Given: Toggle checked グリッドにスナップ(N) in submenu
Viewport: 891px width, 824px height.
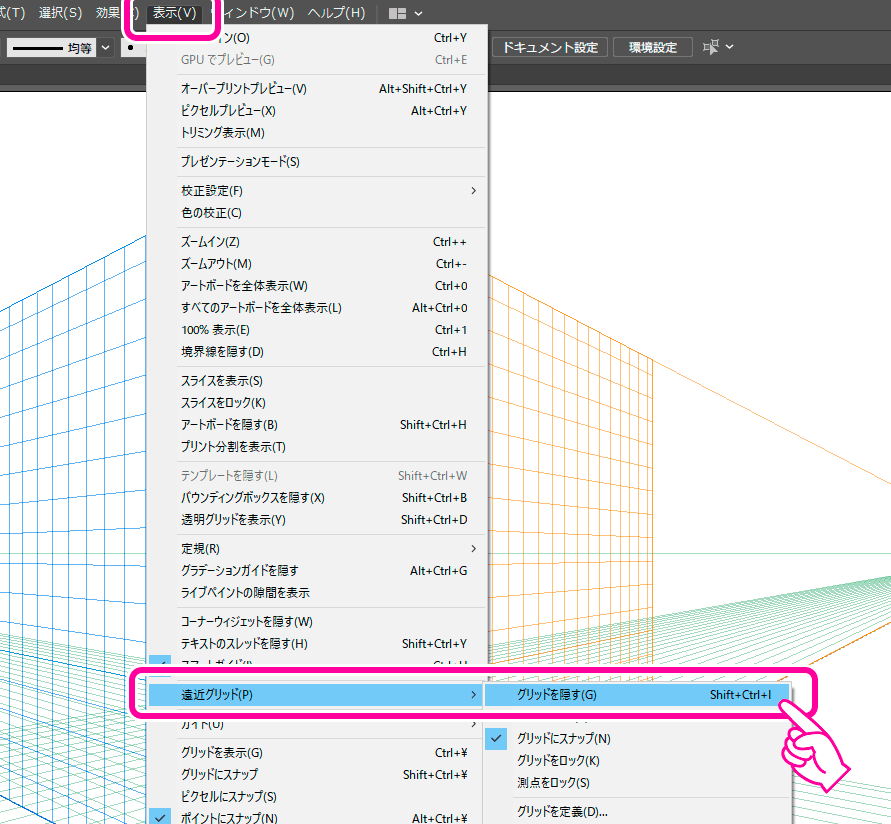Looking at the screenshot, I should tap(637, 739).
